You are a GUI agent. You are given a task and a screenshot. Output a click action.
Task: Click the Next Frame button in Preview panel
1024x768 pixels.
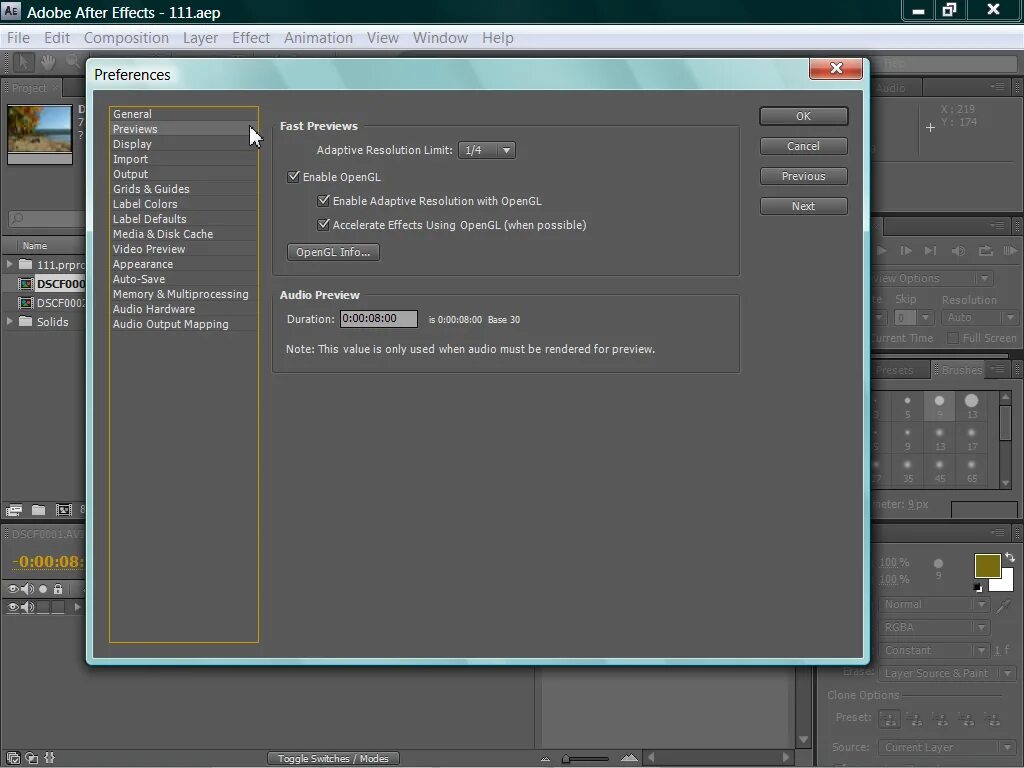(x=906, y=251)
